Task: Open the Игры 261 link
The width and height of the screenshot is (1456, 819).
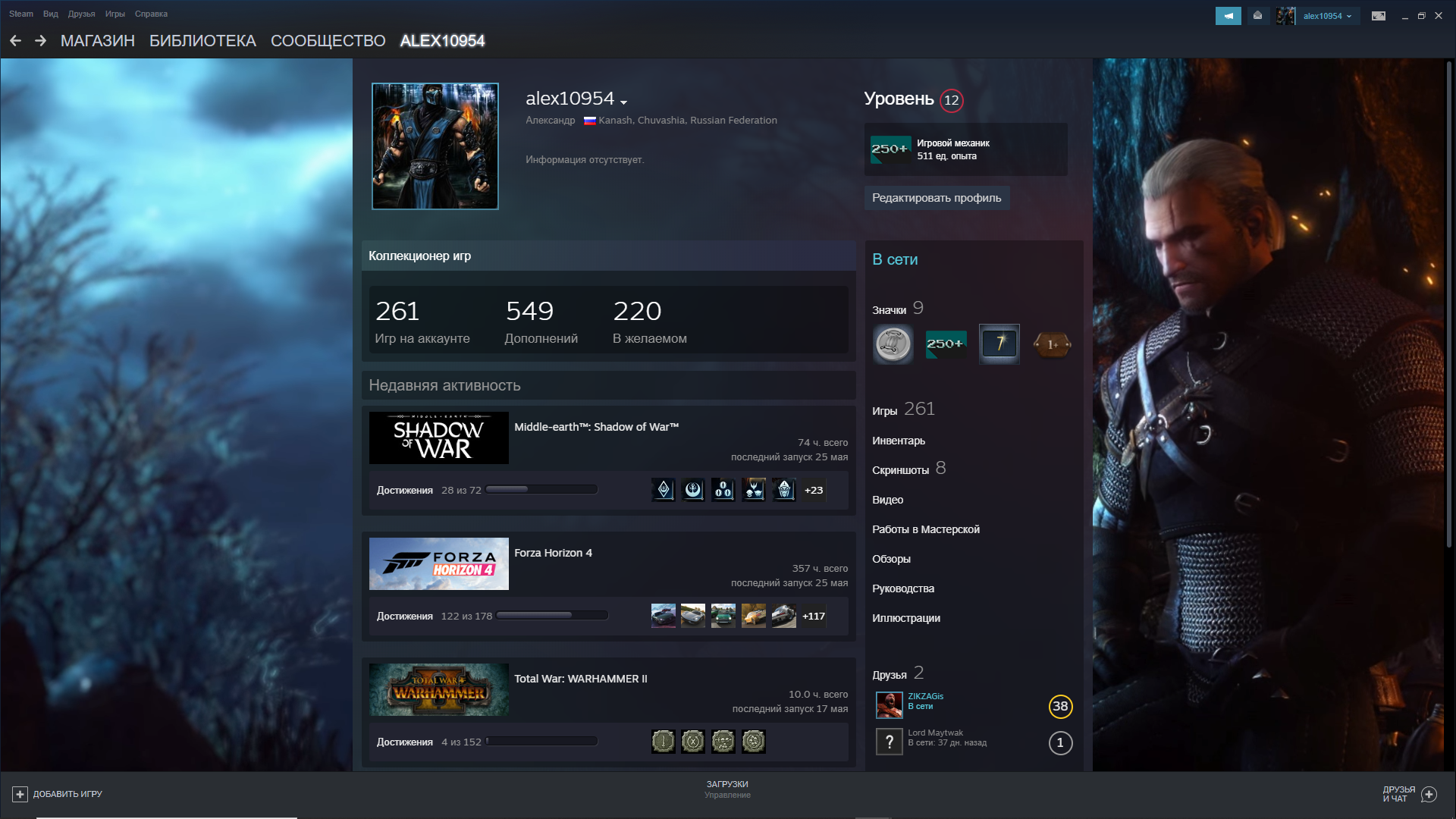Action: 903,409
